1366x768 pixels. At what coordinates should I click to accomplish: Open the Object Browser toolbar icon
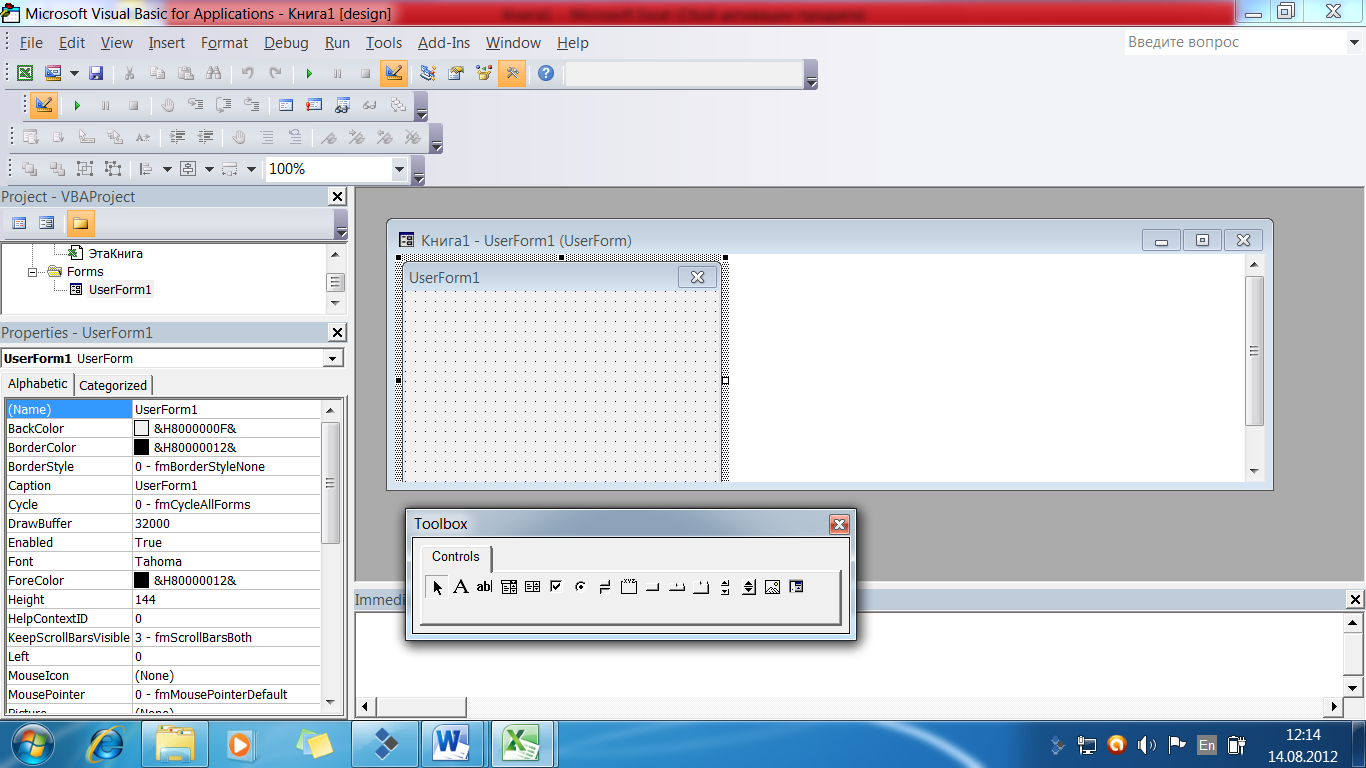[484, 73]
